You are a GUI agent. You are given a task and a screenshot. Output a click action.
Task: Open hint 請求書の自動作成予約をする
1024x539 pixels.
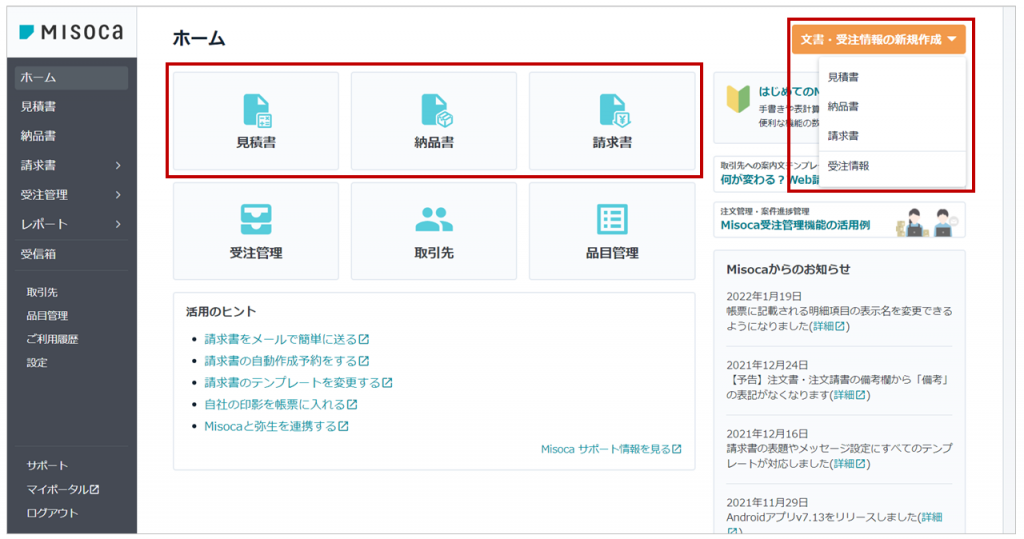point(287,361)
